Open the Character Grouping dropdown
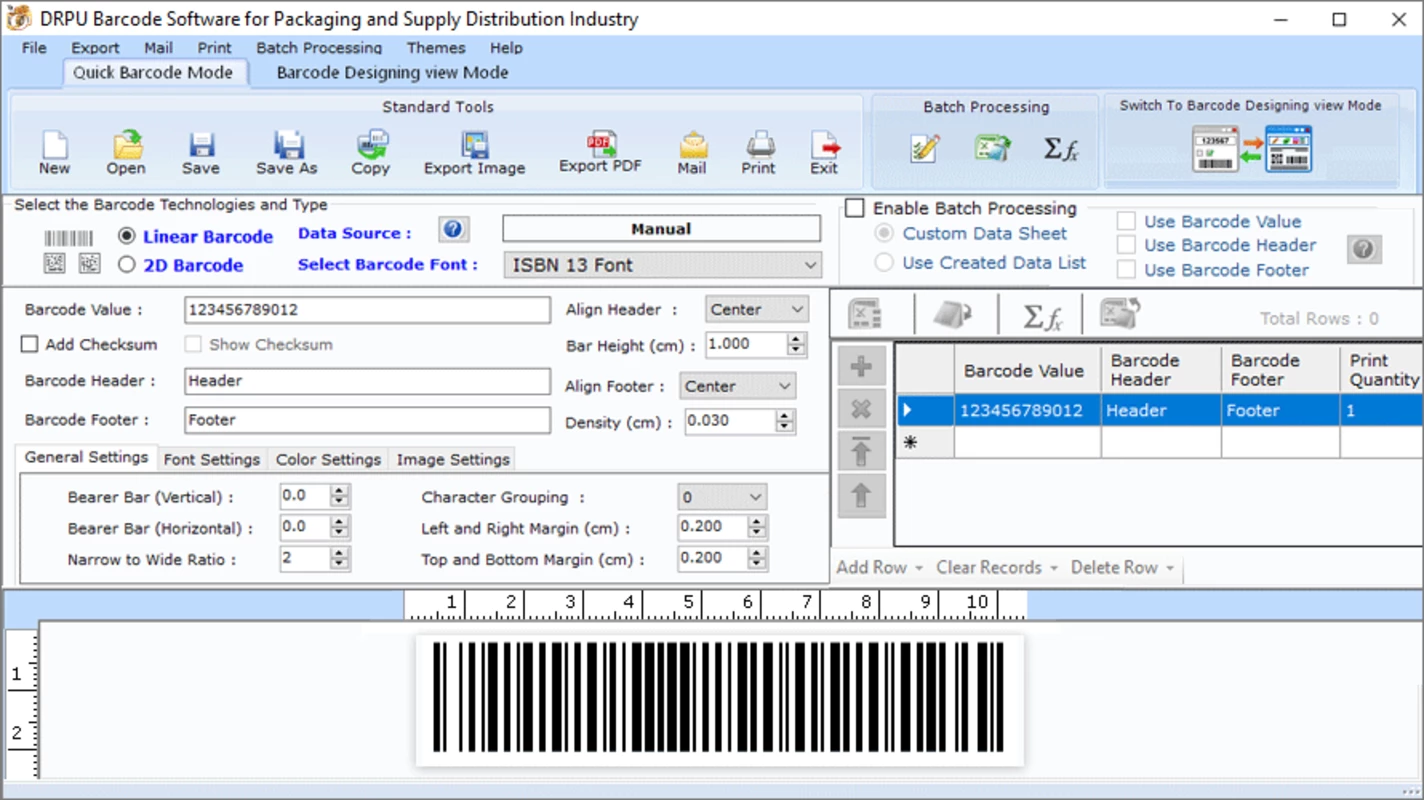 pyautogui.click(x=722, y=496)
